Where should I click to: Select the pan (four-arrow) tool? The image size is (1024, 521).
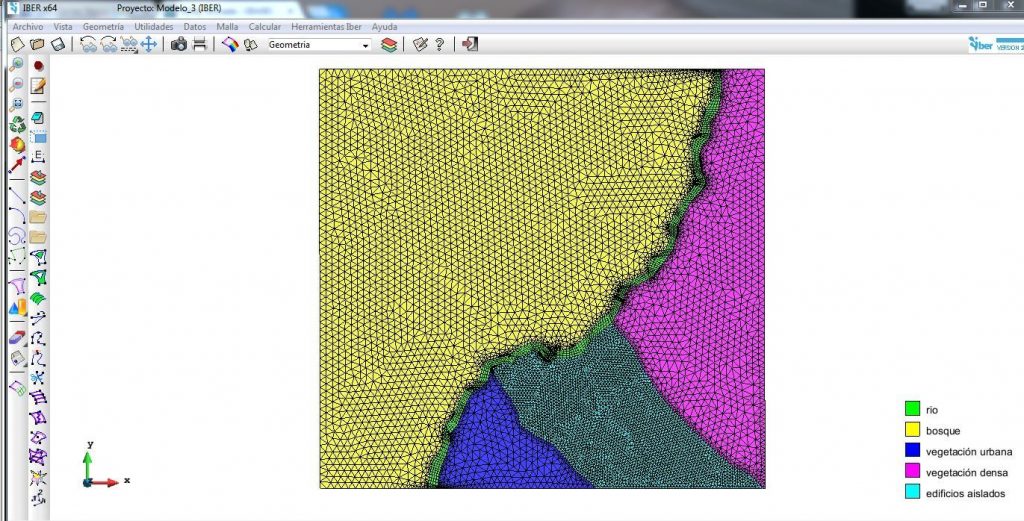pos(148,44)
